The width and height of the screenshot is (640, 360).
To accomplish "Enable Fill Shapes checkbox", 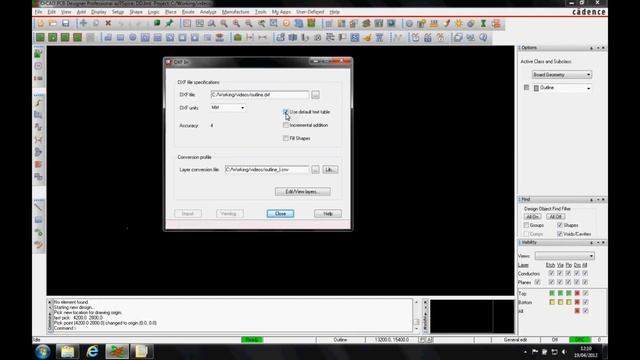I will point(286,138).
